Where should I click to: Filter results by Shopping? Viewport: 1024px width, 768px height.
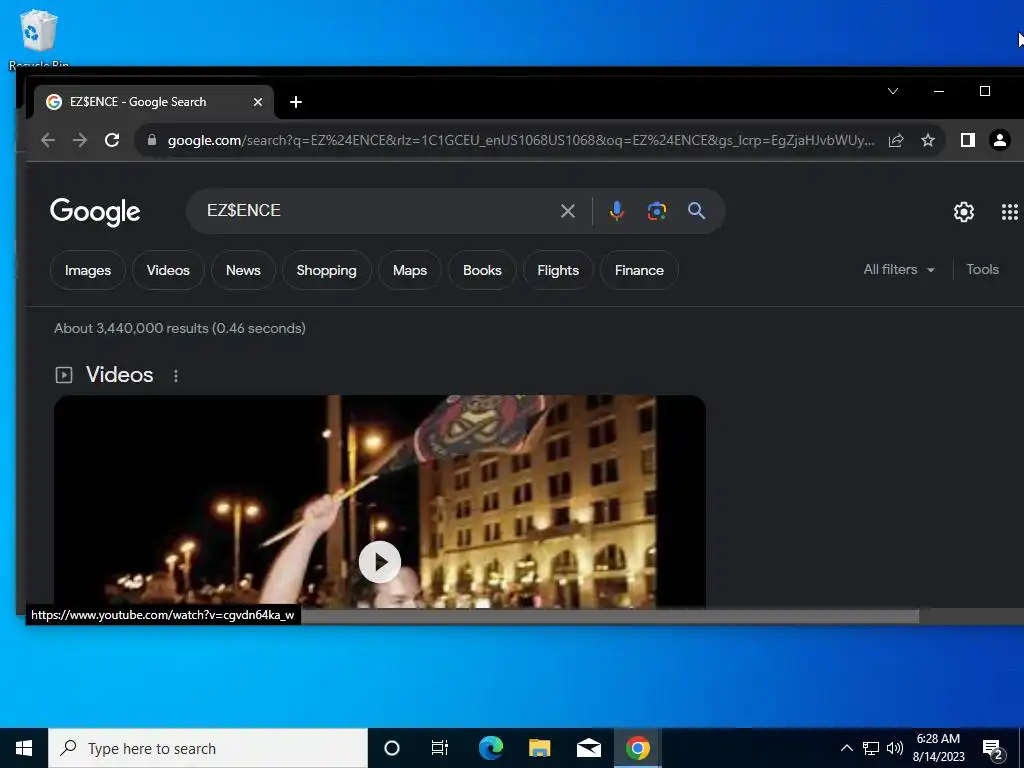click(x=327, y=270)
